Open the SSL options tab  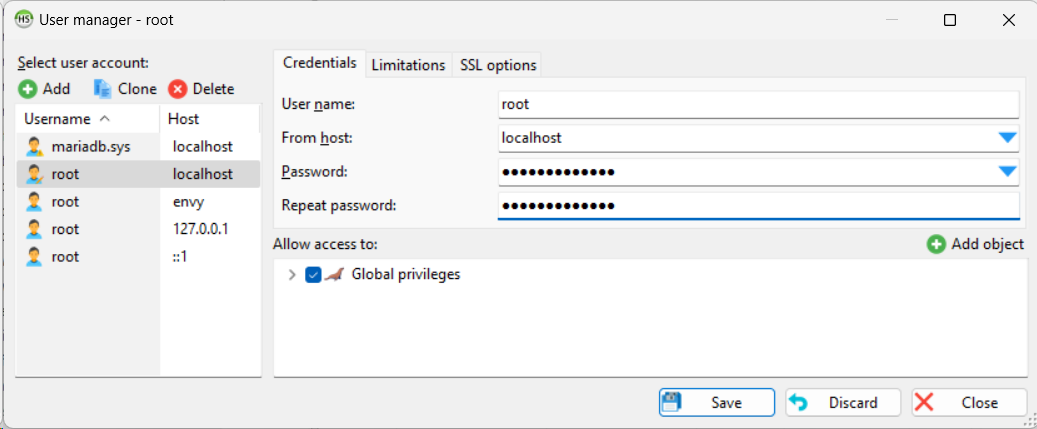(498, 65)
